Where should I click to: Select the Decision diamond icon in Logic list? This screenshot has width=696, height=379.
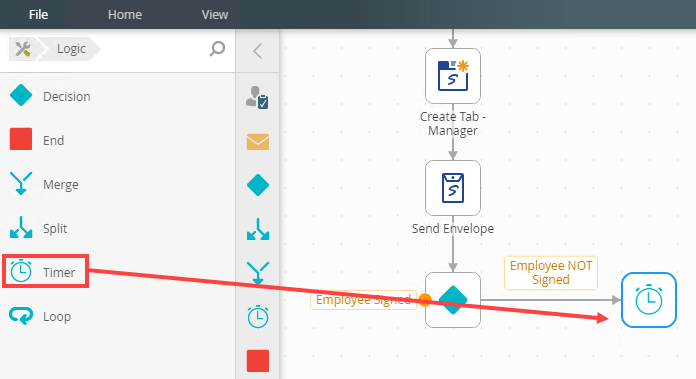21,95
